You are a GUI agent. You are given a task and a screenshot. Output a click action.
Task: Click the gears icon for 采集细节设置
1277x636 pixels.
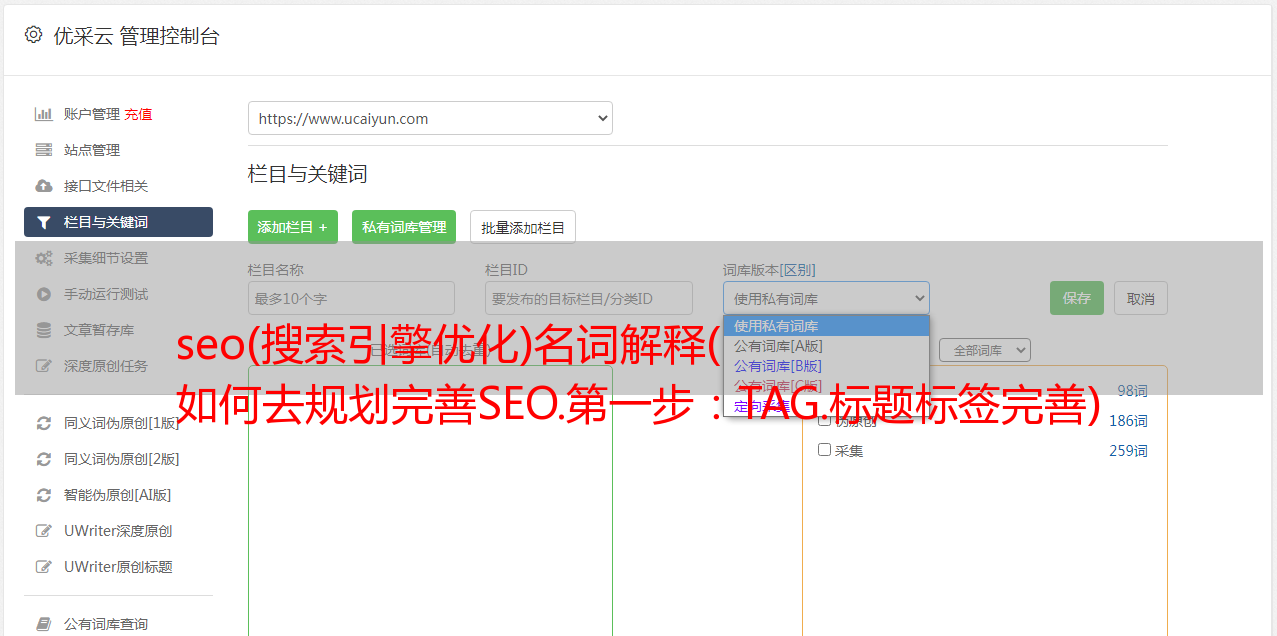[x=44, y=258]
